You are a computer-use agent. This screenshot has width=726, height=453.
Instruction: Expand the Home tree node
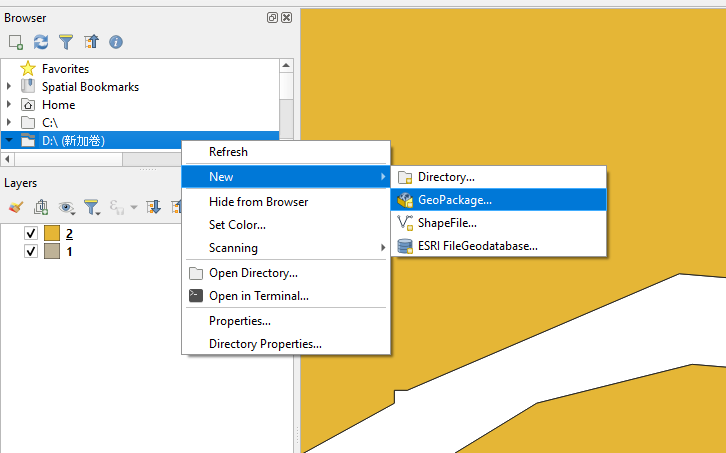pyautogui.click(x=9, y=104)
